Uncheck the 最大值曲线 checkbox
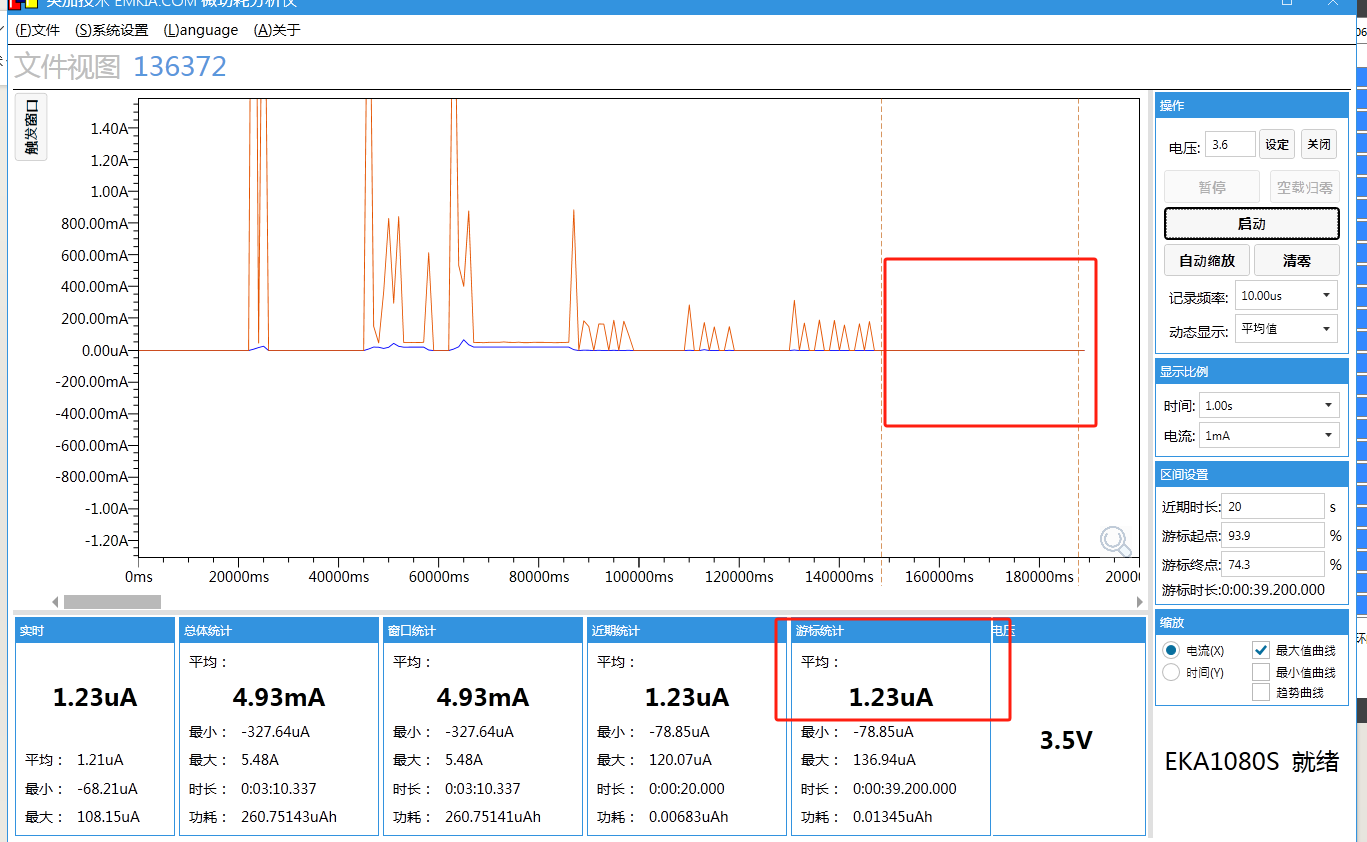Viewport: 1367px width, 842px height. (x=1261, y=650)
